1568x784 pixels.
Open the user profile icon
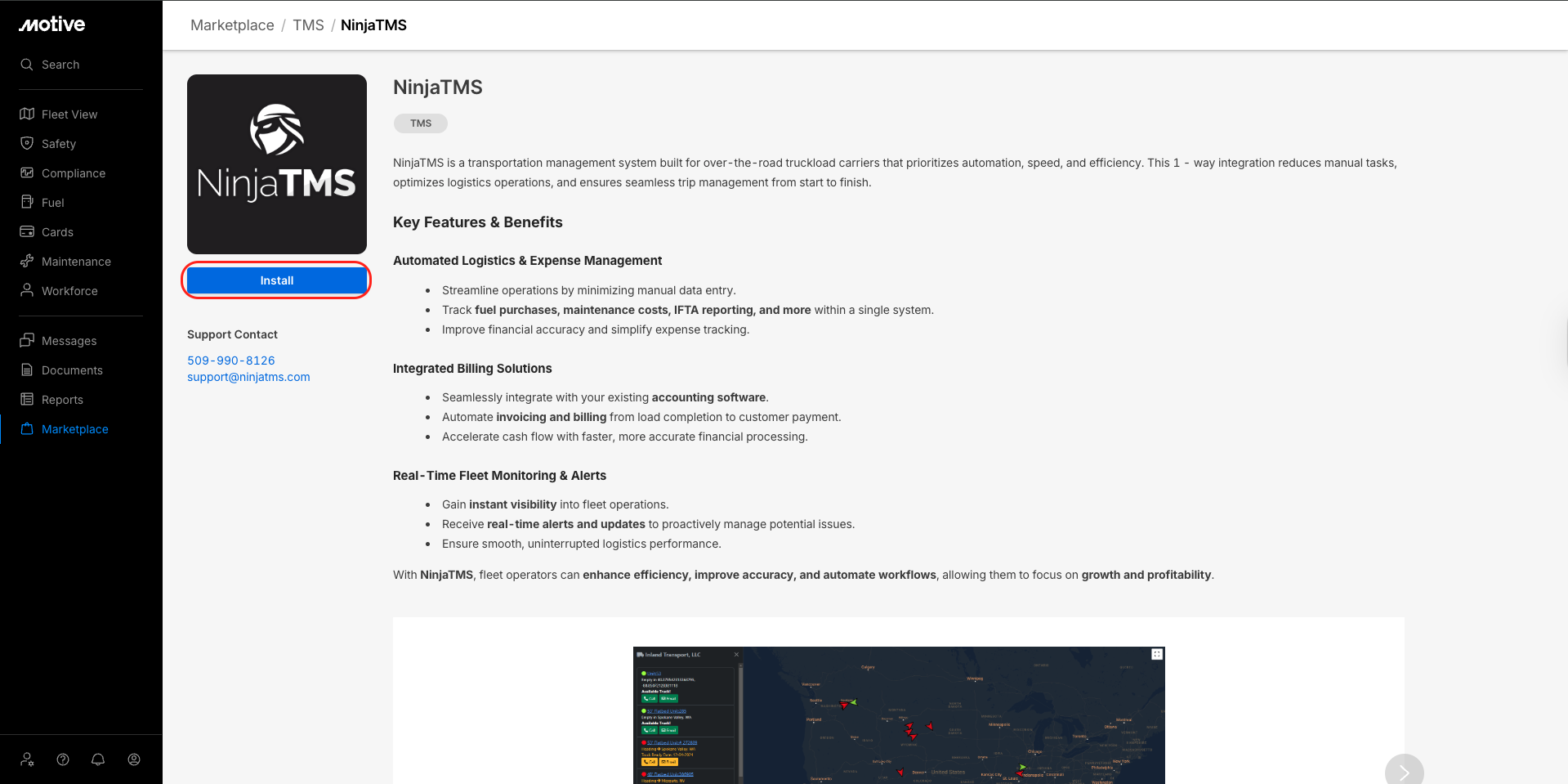[x=134, y=759]
